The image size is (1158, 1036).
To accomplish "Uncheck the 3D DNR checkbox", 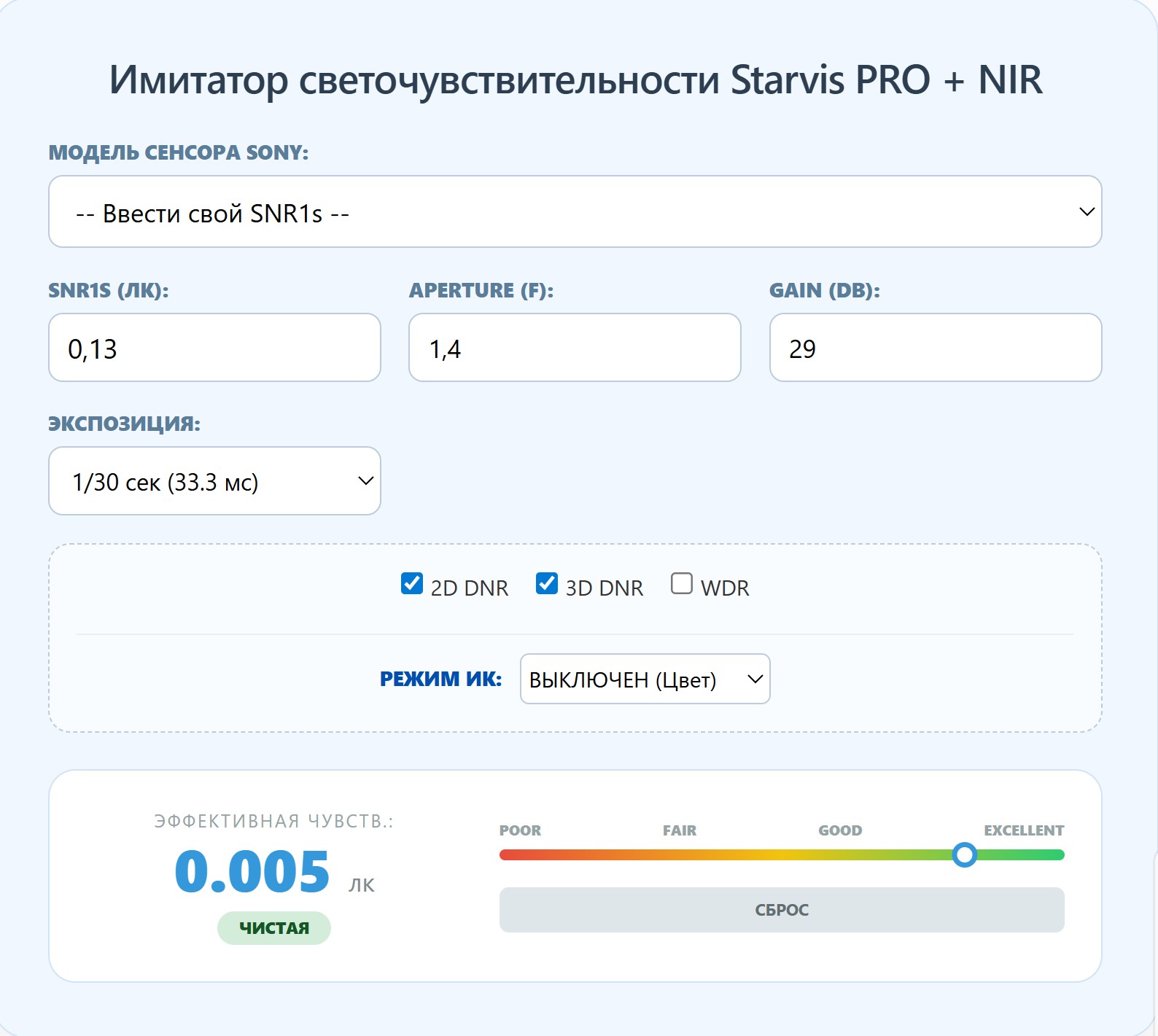I will click(x=547, y=584).
